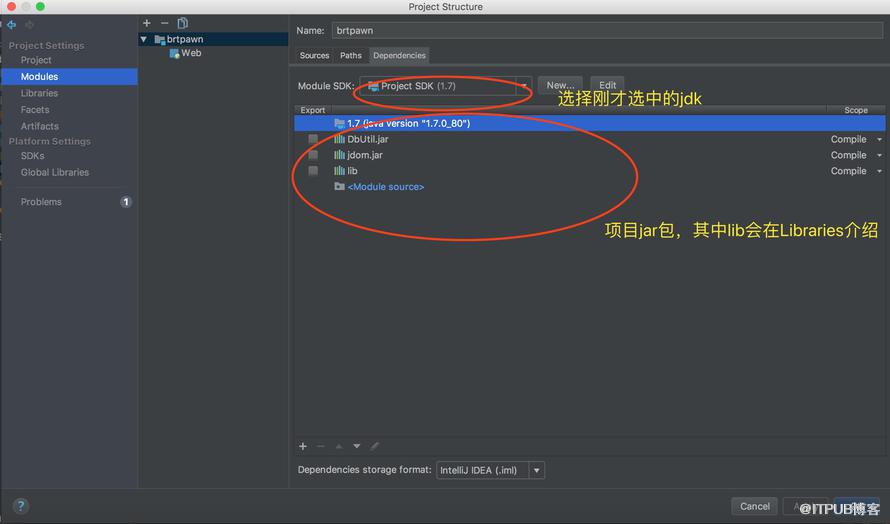Move dependency down arrow icon

pyautogui.click(x=356, y=446)
